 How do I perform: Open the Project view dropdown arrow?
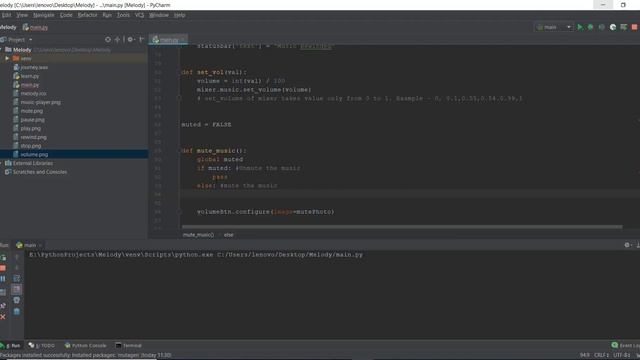pyautogui.click(x=31, y=40)
